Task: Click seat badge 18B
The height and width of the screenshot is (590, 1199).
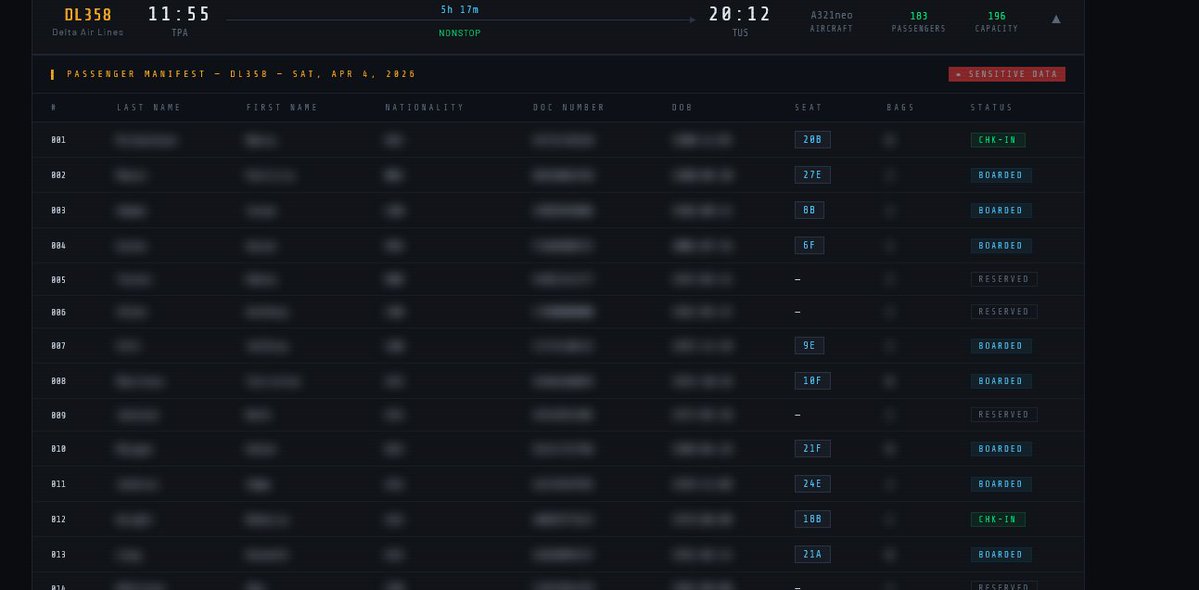Action: [x=812, y=519]
